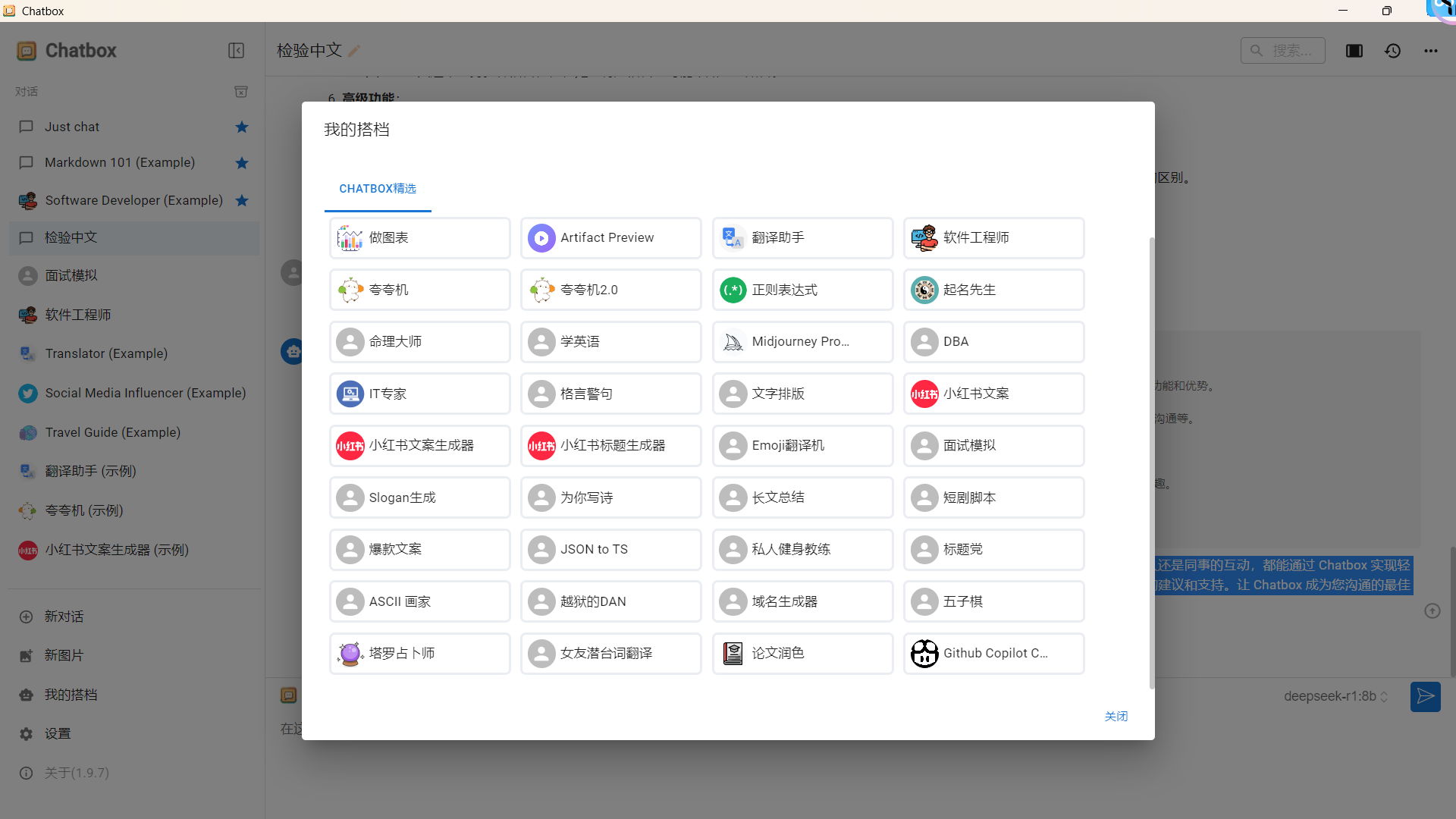Image resolution: width=1456 pixels, height=819 pixels.
Task: Select the Artifact Preview copilot
Action: 611,238
